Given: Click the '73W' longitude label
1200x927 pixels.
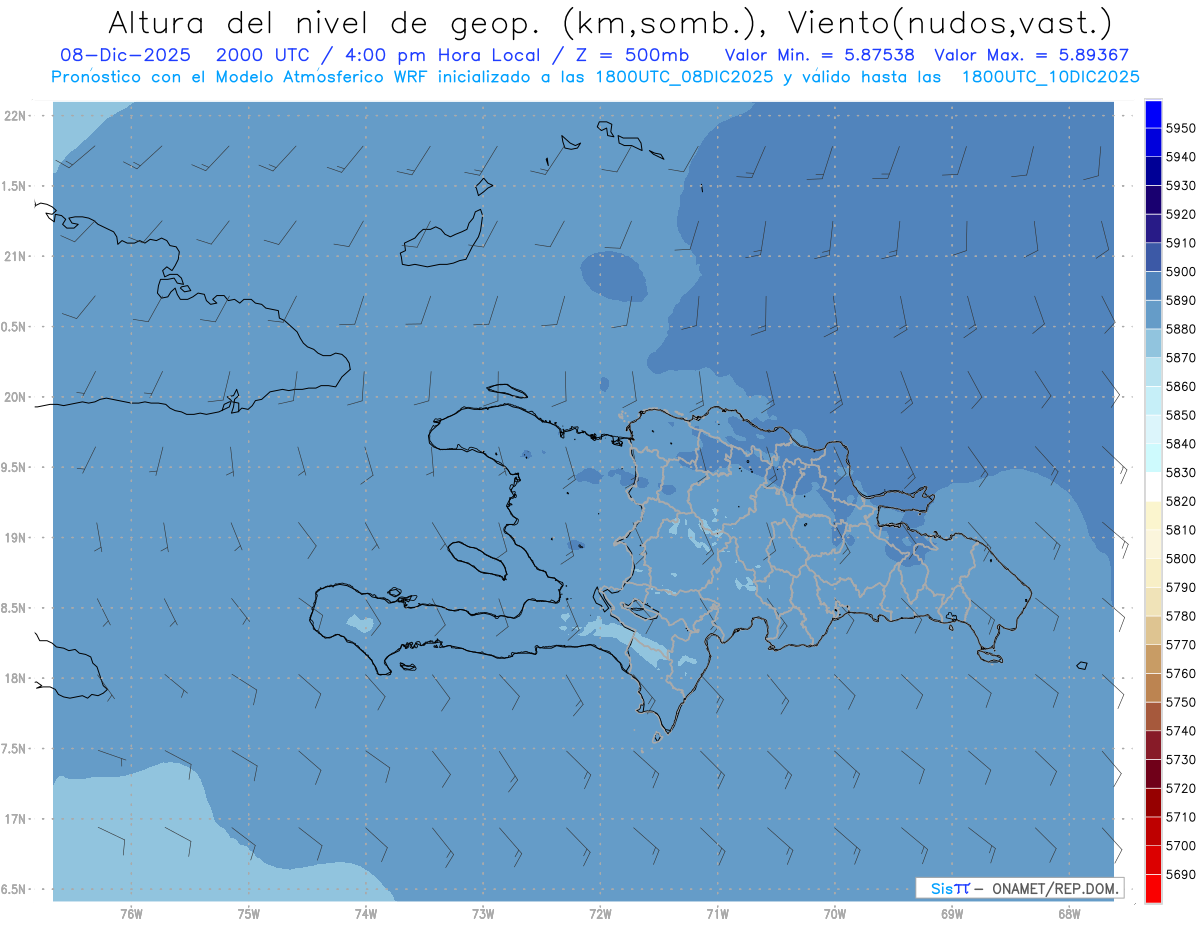Looking at the screenshot, I should point(483,914).
